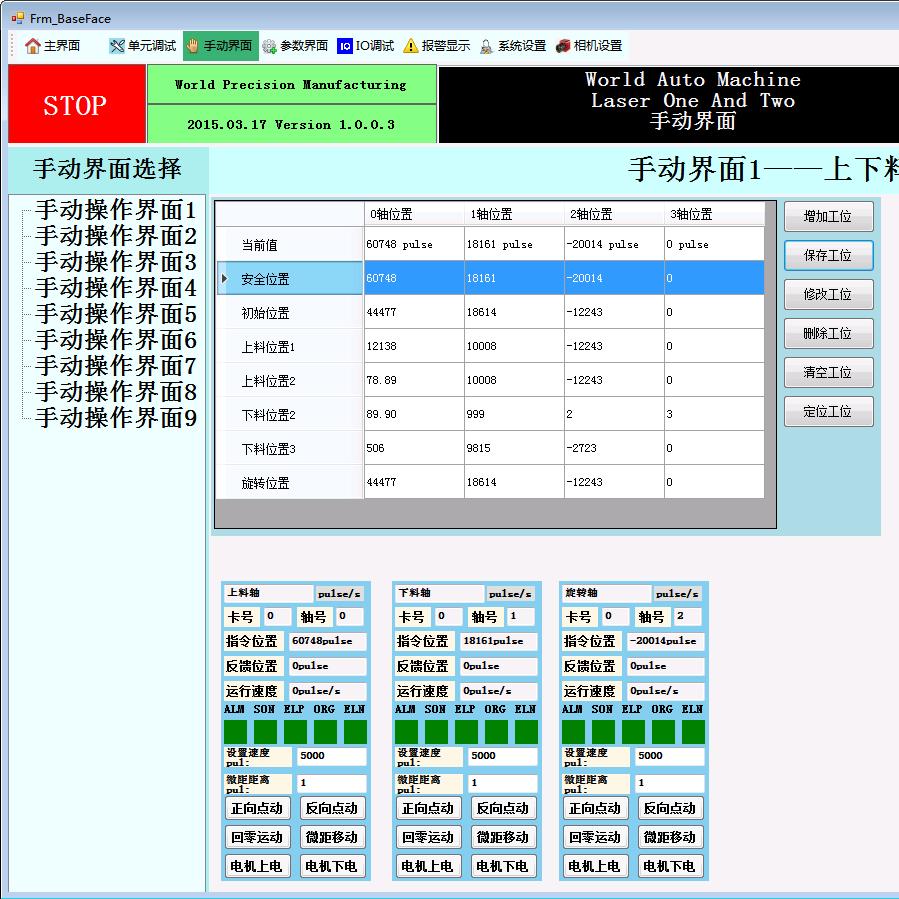Select the 初始位置 row header
Viewport: 899px width, 899px height.
[x=290, y=312]
